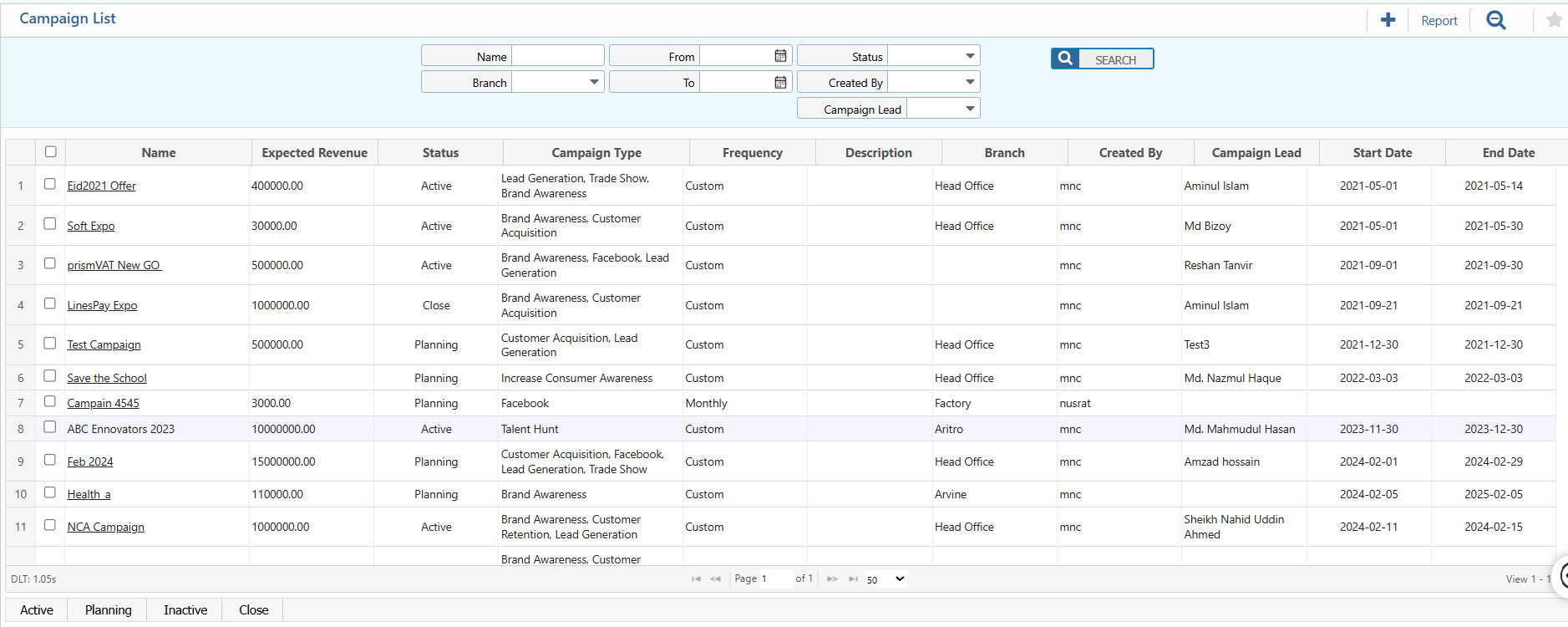
Task: Select the prismVAT New GO row checkbox
Action: click(50, 263)
